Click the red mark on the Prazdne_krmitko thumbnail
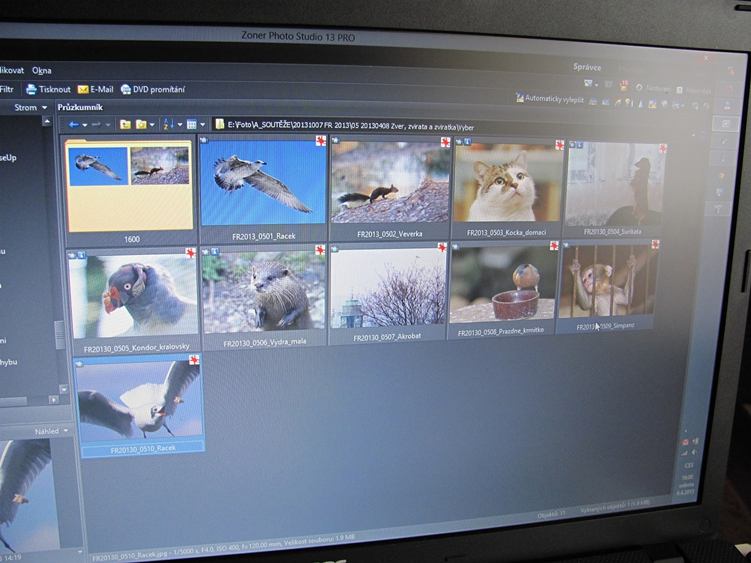This screenshot has height=563, width=751. 554,246
